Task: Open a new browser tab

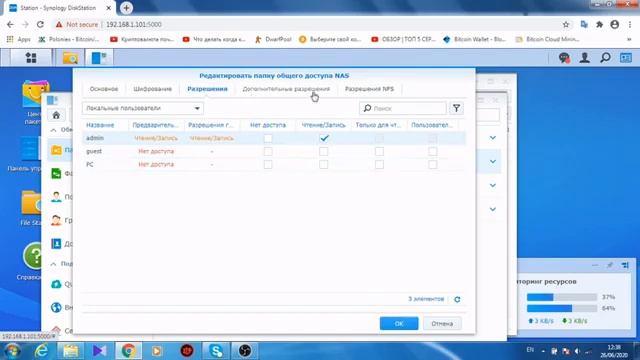Action: [126, 8]
